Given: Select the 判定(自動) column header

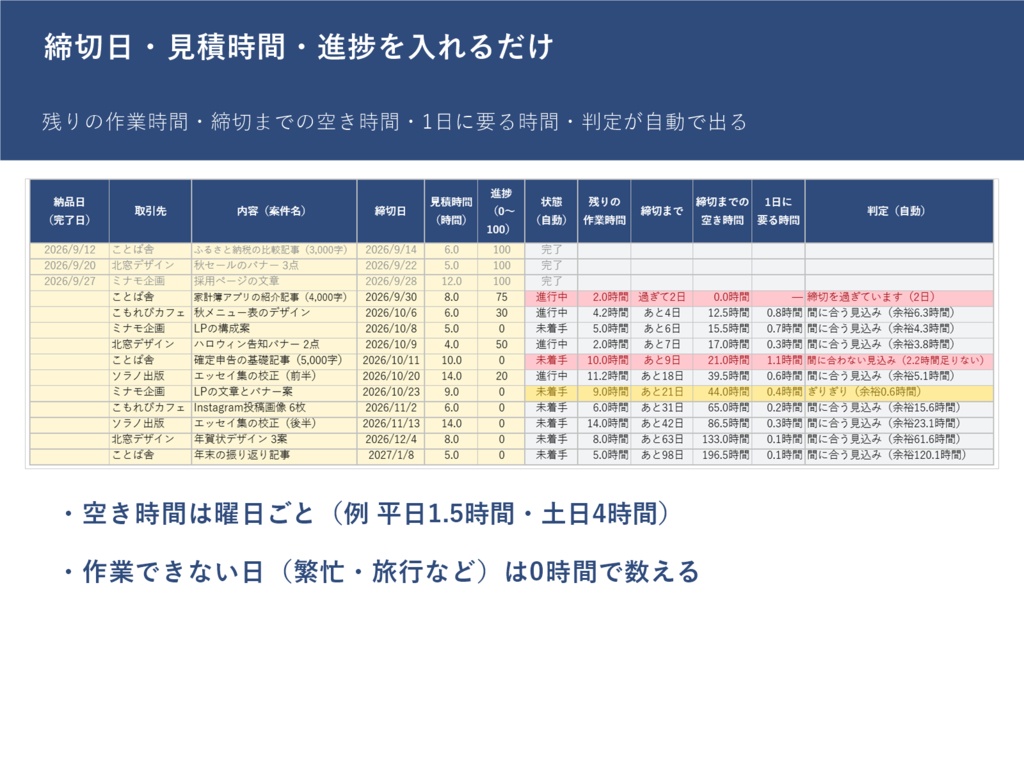Looking at the screenshot, I should click(x=899, y=211).
